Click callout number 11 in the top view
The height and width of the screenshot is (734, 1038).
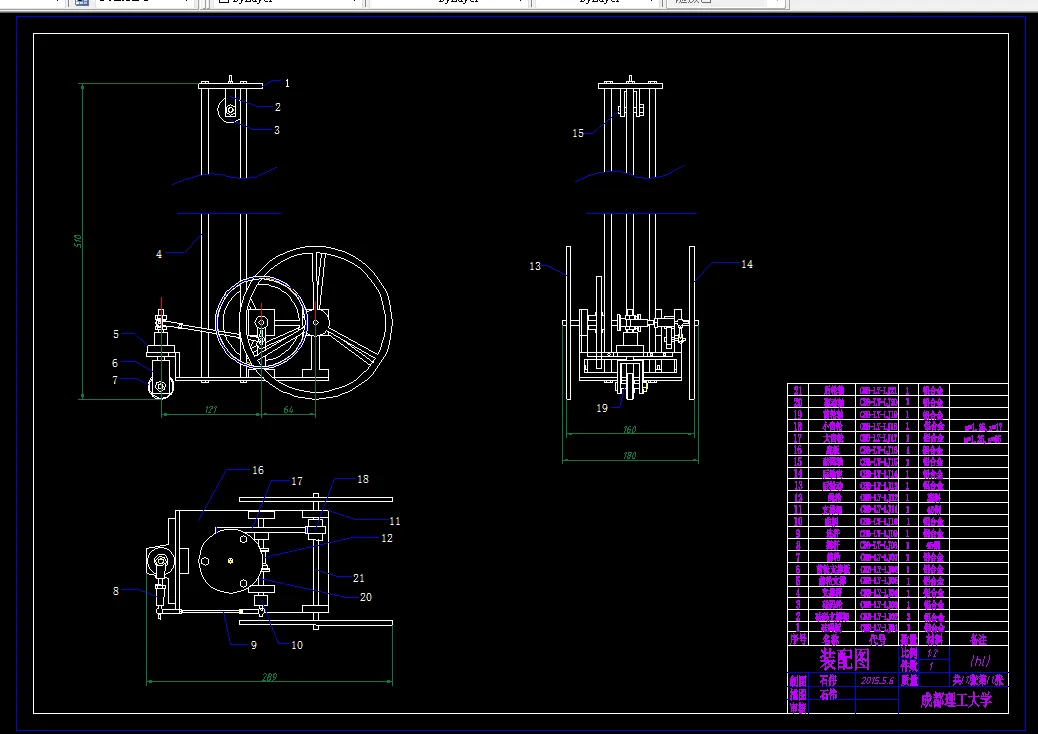click(x=395, y=522)
